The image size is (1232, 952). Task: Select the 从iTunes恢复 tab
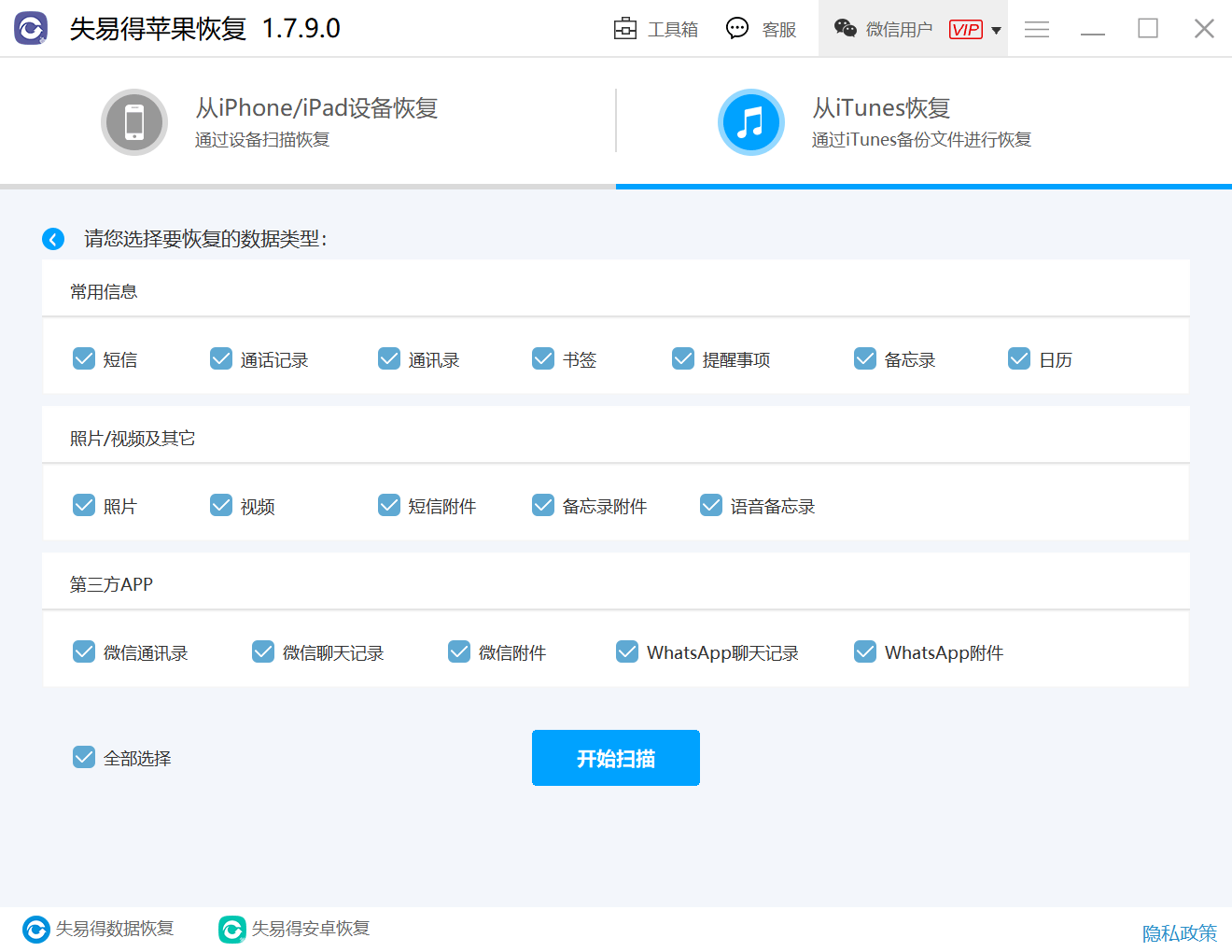point(919,122)
